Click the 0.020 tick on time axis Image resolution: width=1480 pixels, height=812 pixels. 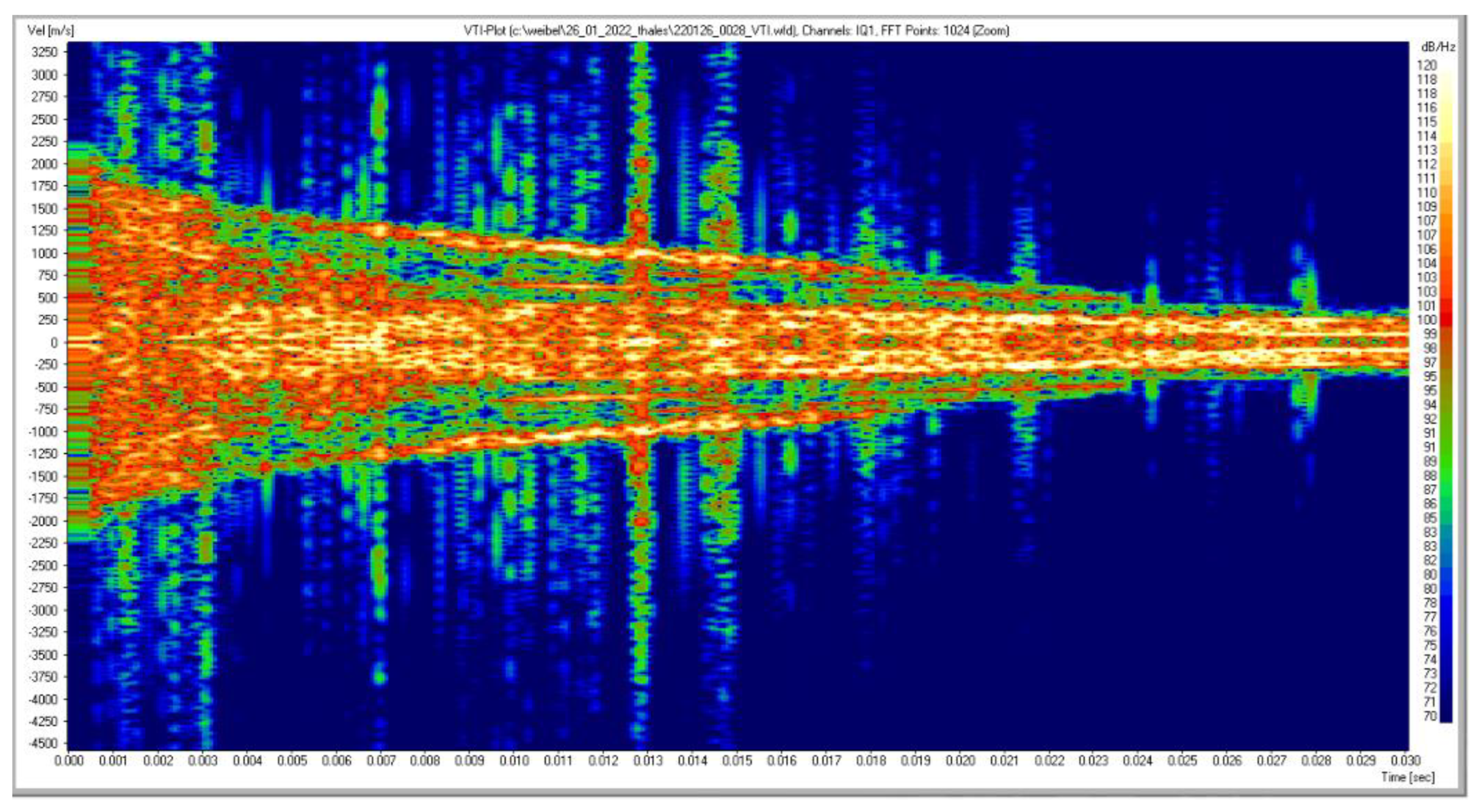pos(960,761)
